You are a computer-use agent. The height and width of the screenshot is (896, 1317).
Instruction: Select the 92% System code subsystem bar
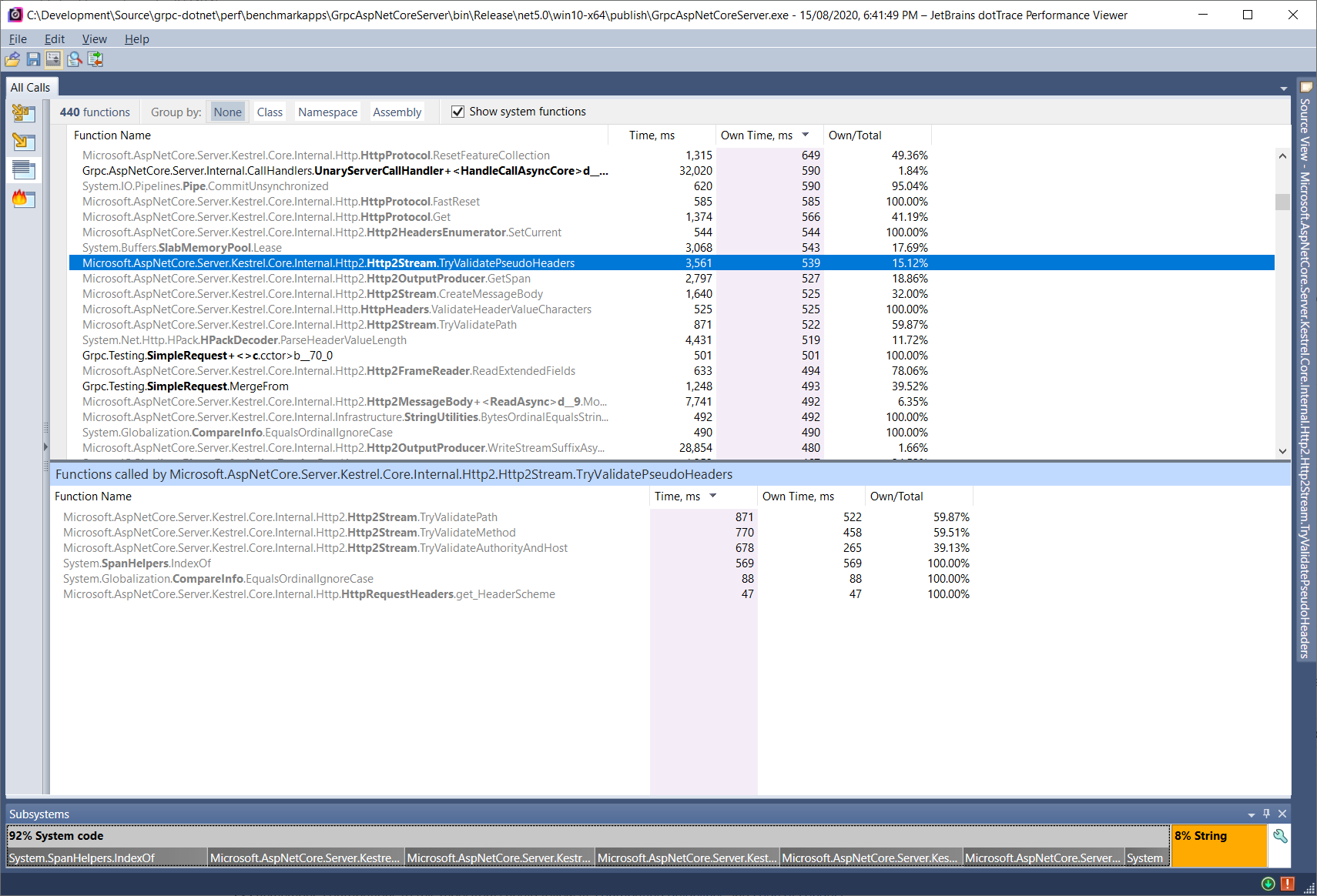click(x=588, y=836)
